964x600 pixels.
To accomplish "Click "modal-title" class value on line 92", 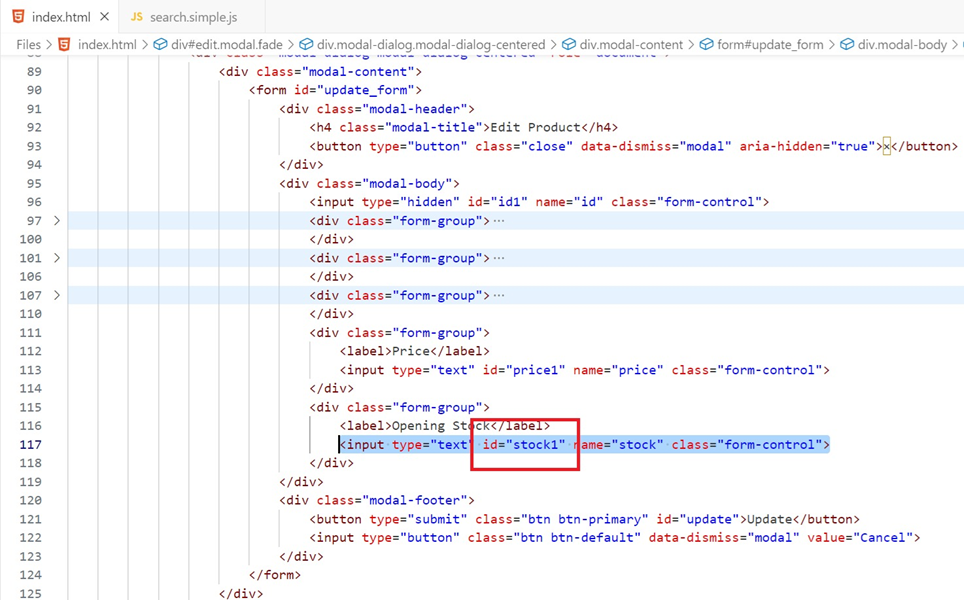I will (437, 127).
